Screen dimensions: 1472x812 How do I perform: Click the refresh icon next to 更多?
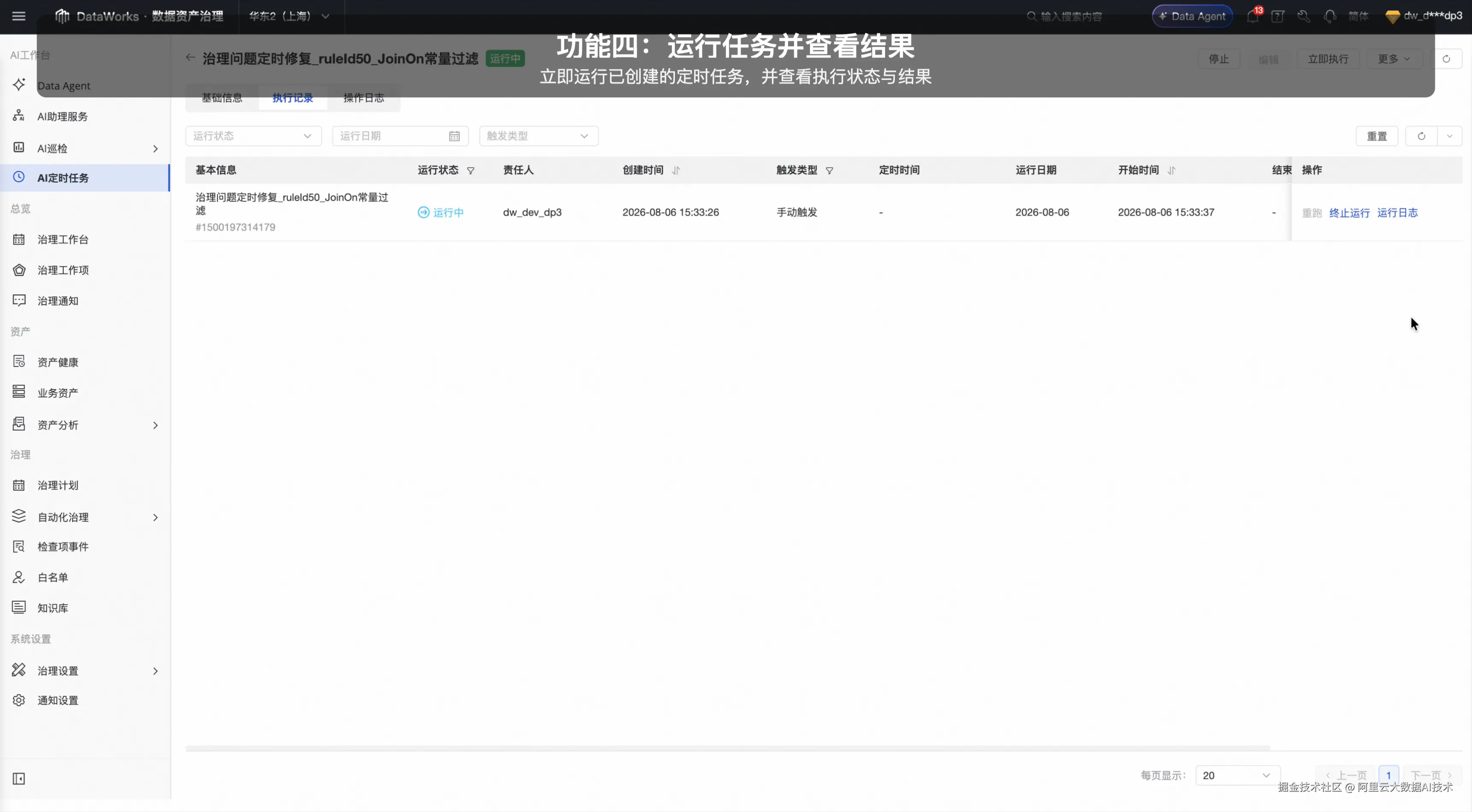coord(1446,59)
